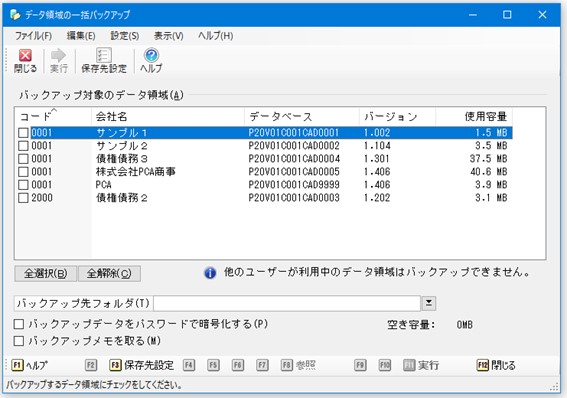Open the 表示(V) menu
Image resolution: width=567 pixels, height=398 pixels.
tap(169, 36)
